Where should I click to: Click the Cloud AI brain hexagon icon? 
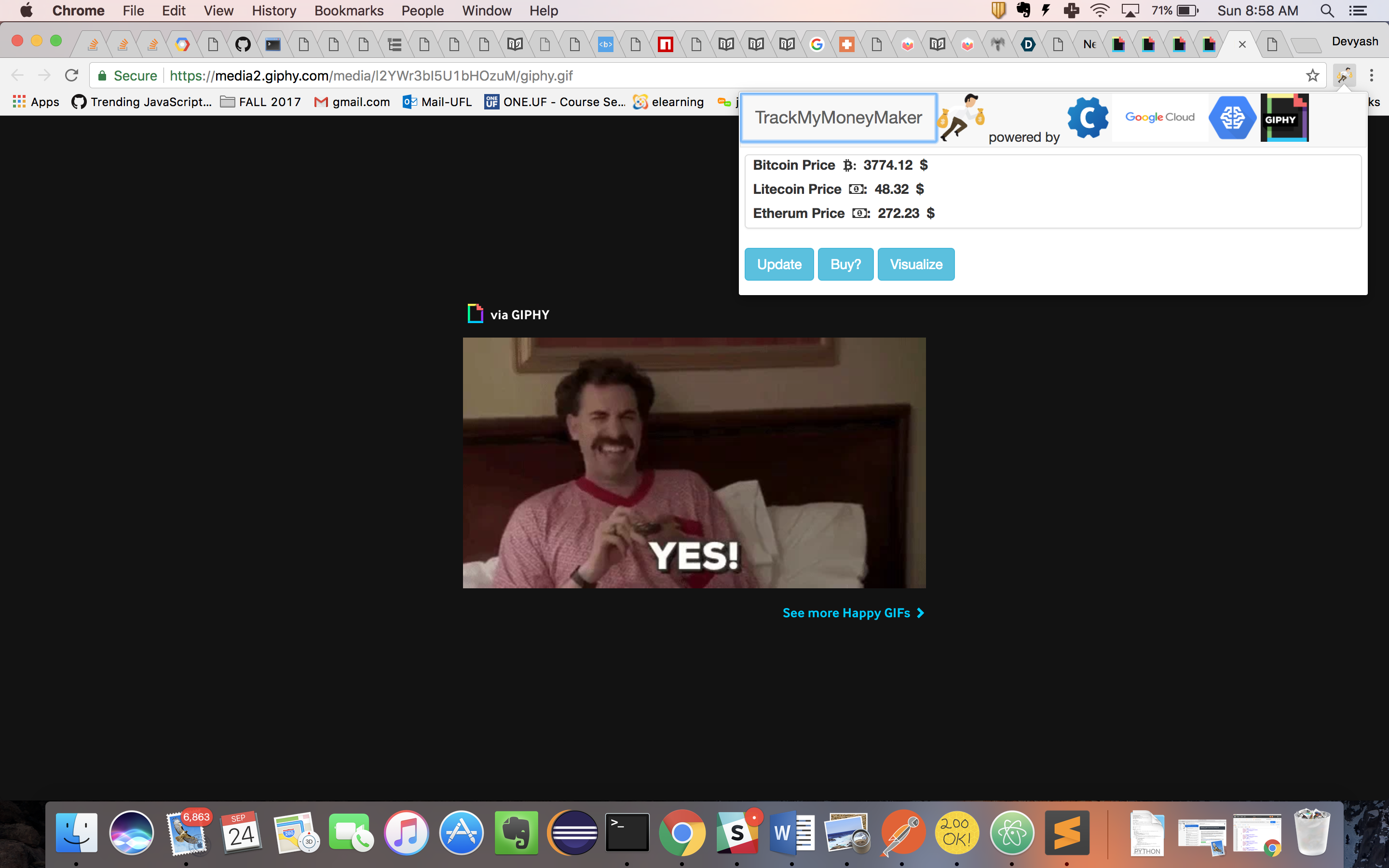pos(1232,117)
